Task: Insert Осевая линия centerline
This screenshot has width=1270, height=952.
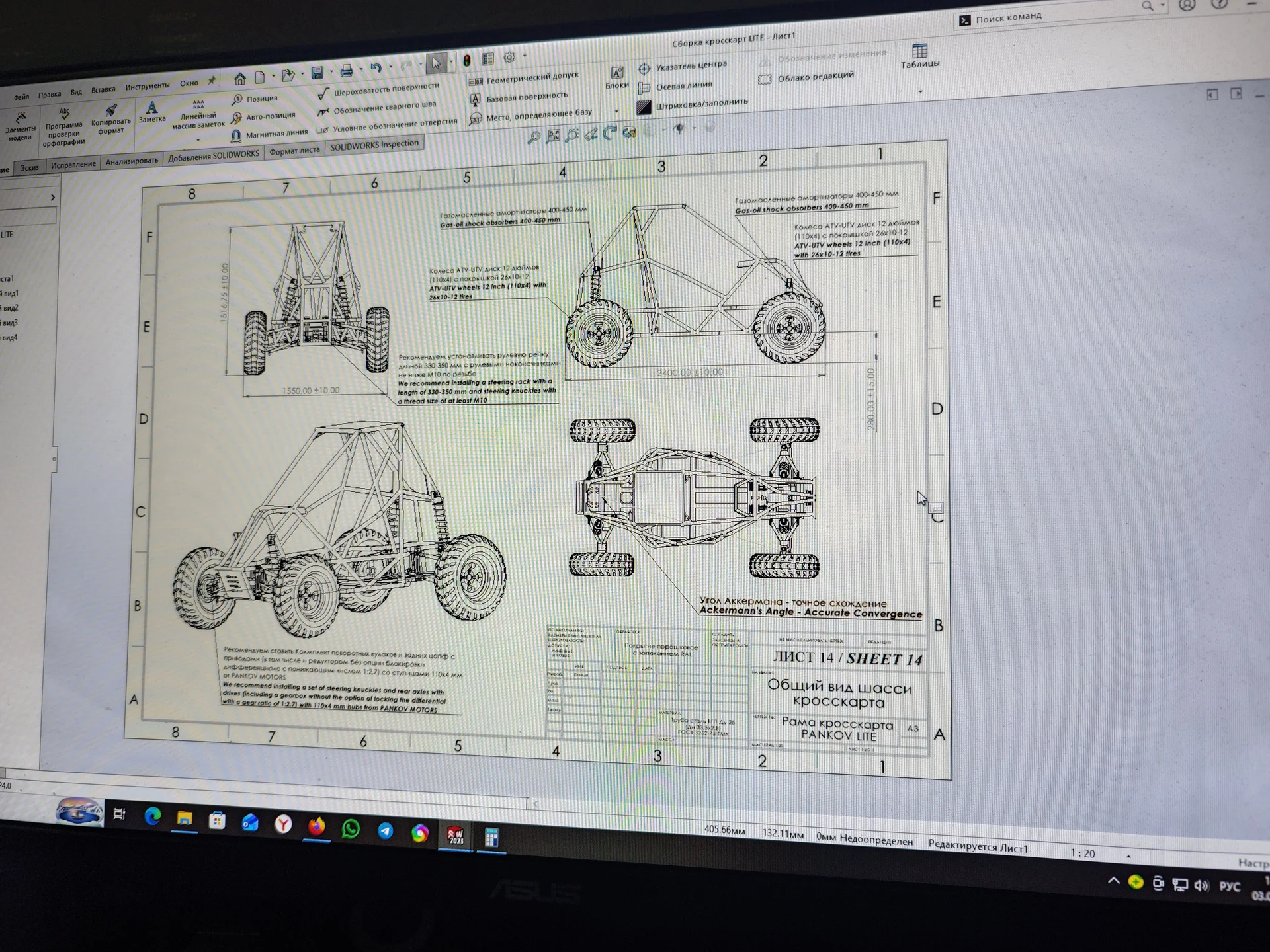Action: [x=675, y=86]
